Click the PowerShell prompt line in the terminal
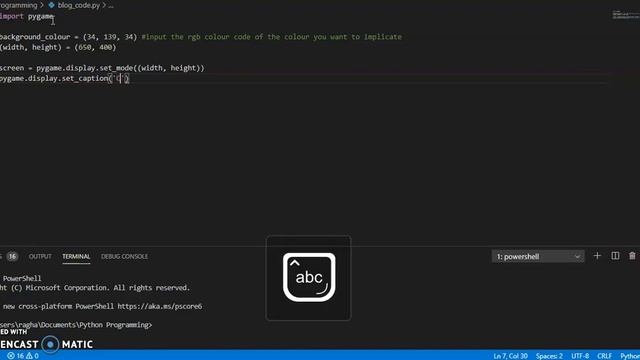Screen dimensions: 640x360 76,325
